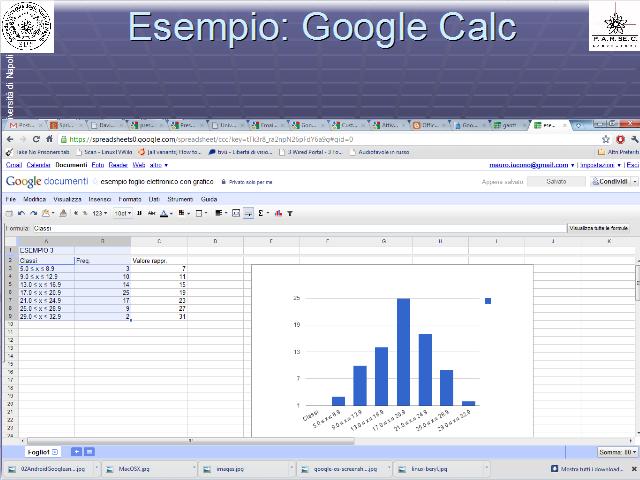Switch to the Gmail browser tab
This screenshot has height=480, width=640.
coord(25,125)
